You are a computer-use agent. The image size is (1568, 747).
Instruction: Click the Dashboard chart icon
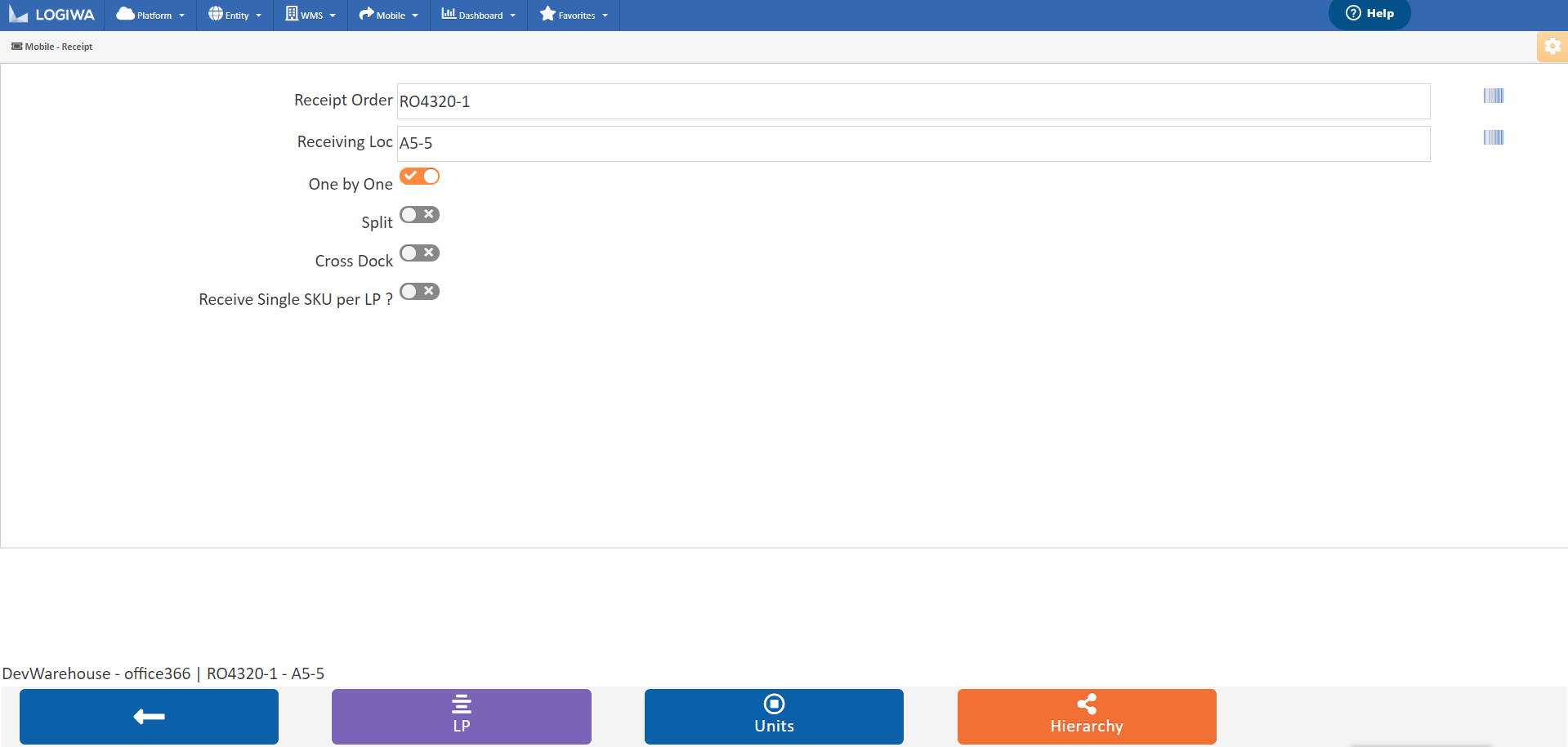coord(449,14)
